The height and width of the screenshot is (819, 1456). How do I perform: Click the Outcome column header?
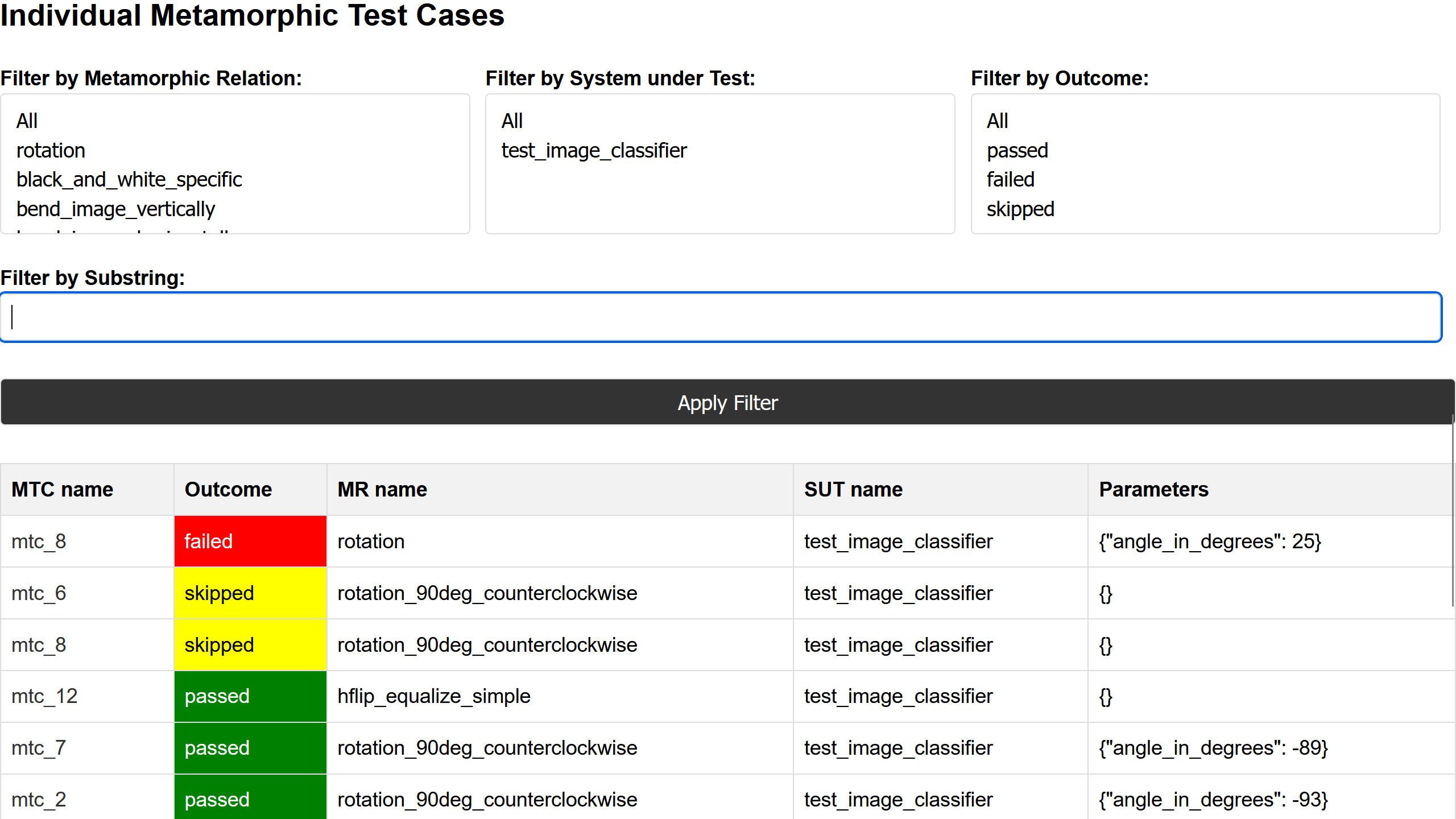click(228, 490)
